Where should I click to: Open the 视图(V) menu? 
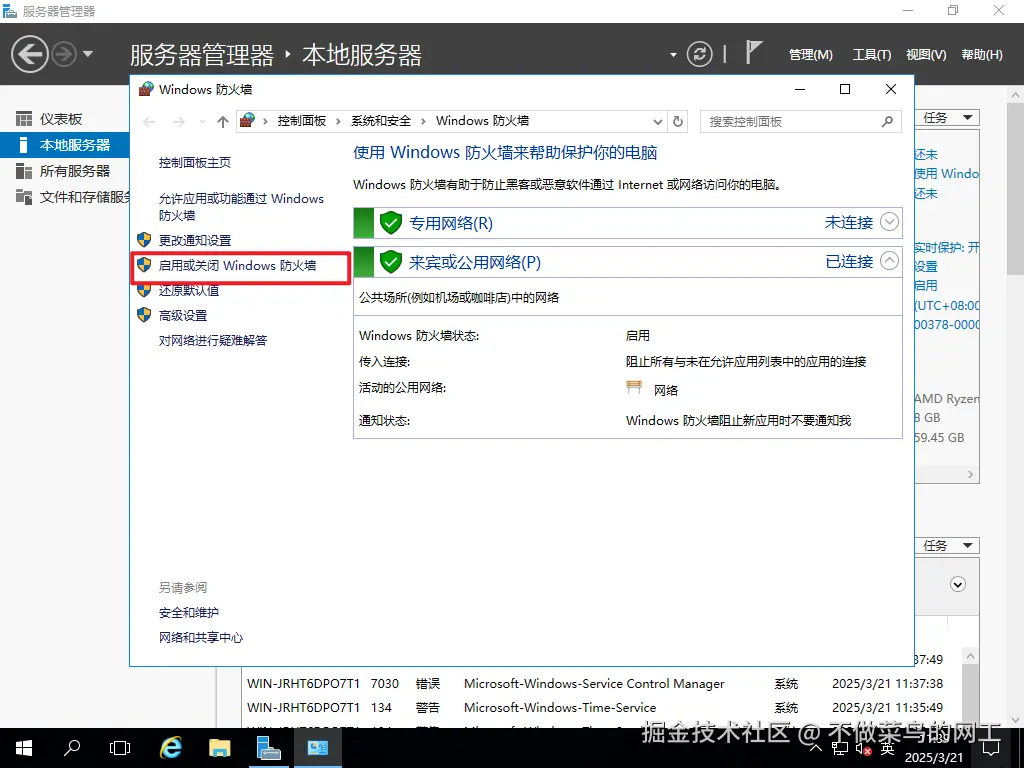tap(925, 54)
